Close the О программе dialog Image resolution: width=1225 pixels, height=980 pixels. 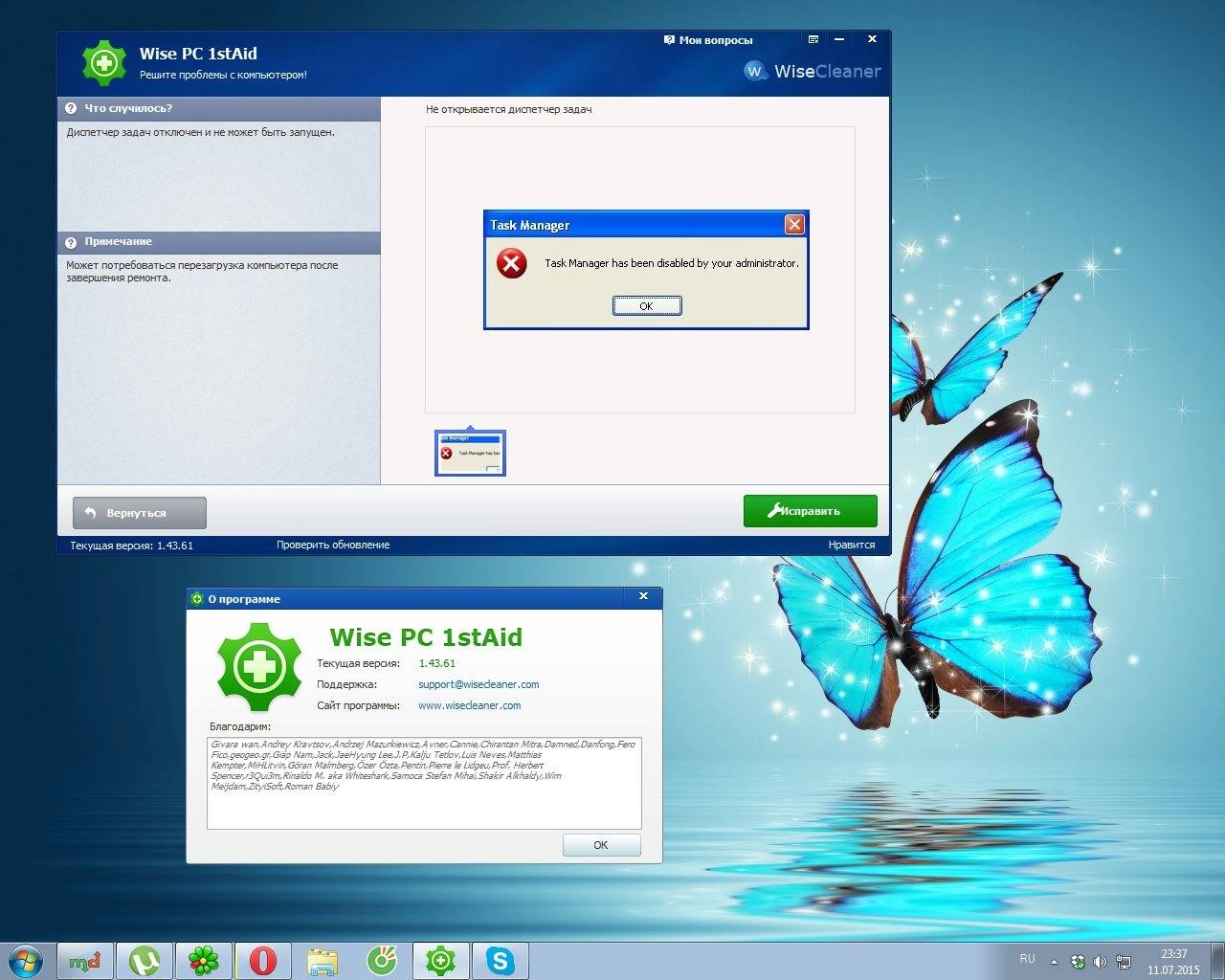click(643, 596)
